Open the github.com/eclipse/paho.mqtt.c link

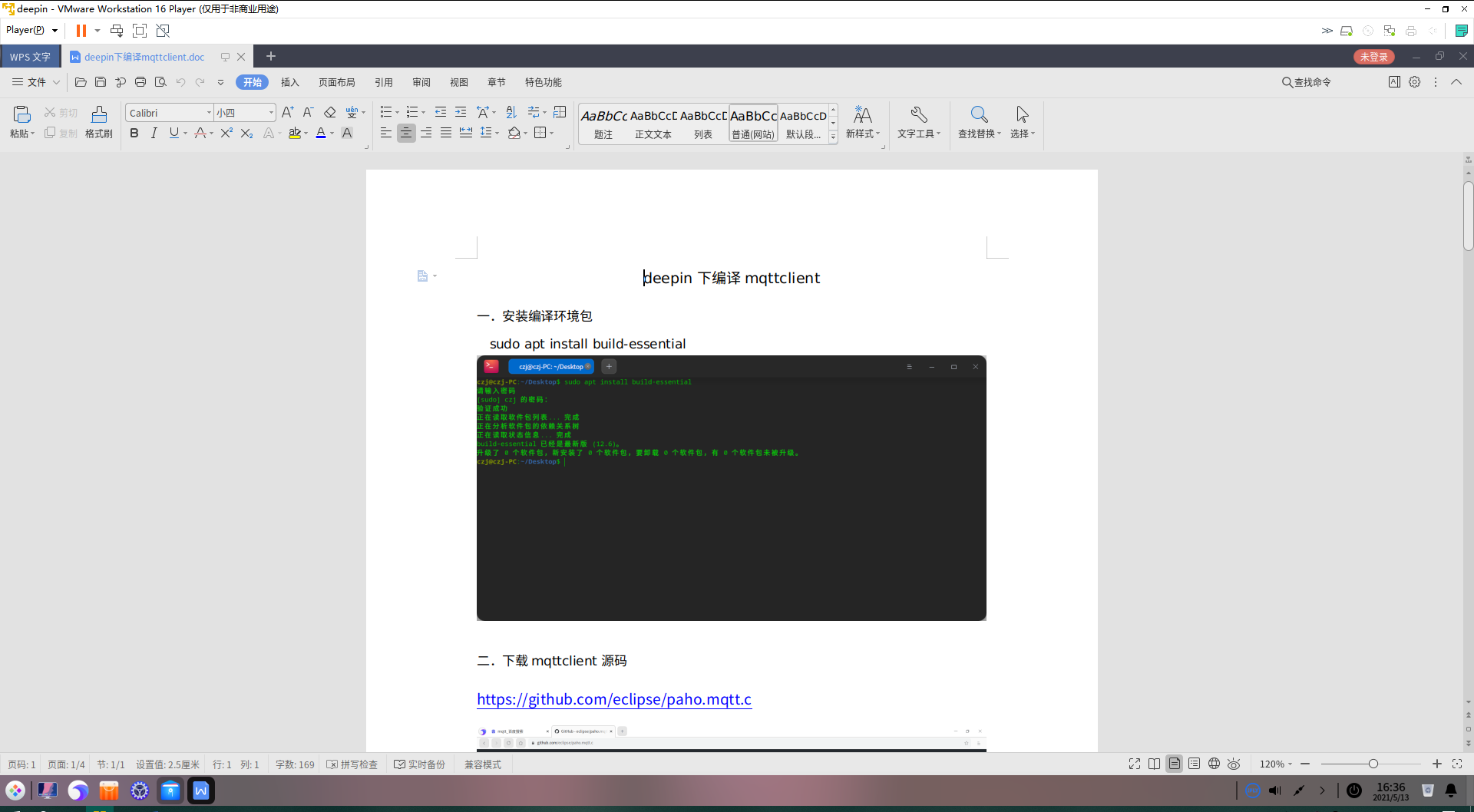(614, 699)
